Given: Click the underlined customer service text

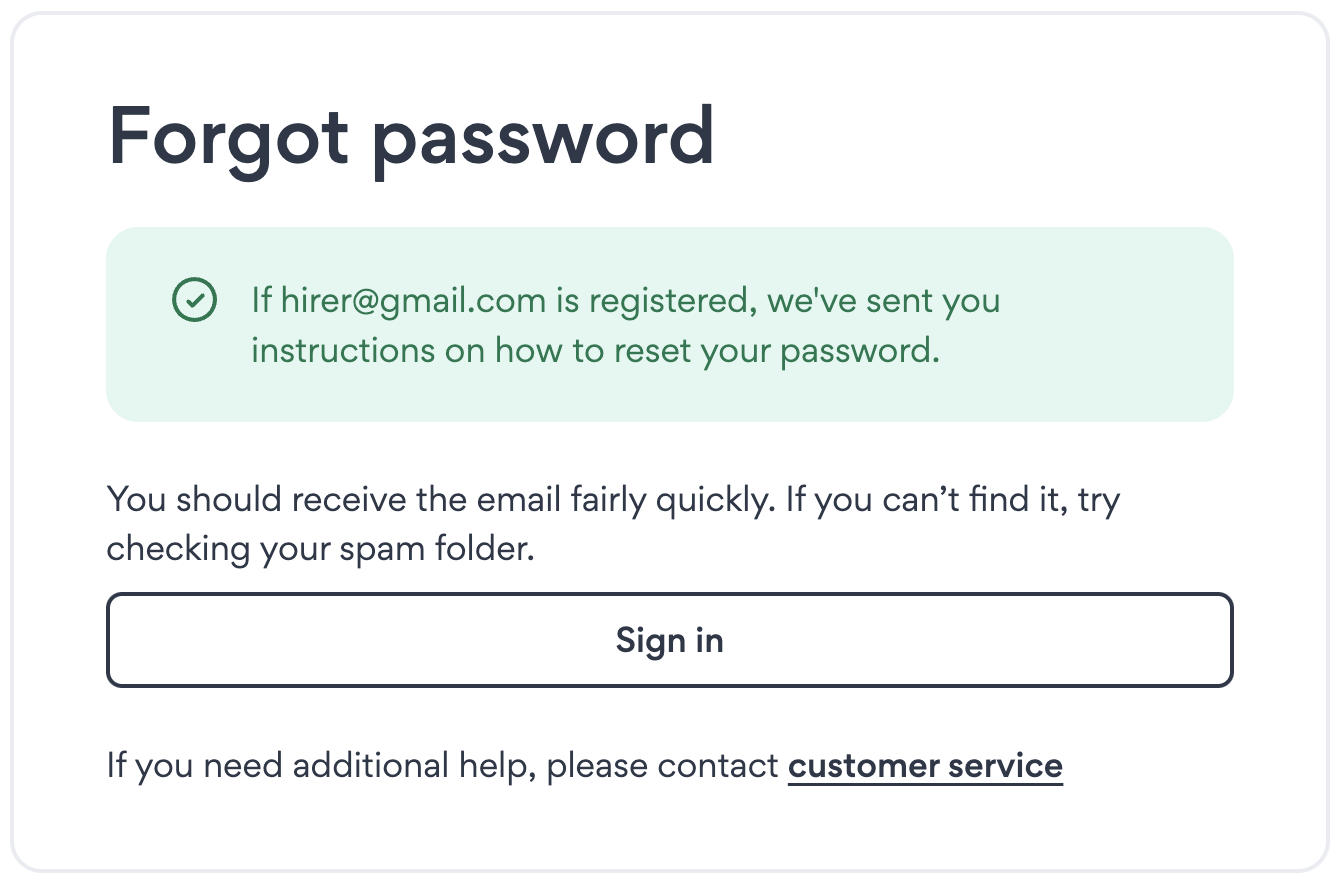Looking at the screenshot, I should pyautogui.click(x=924, y=765).
